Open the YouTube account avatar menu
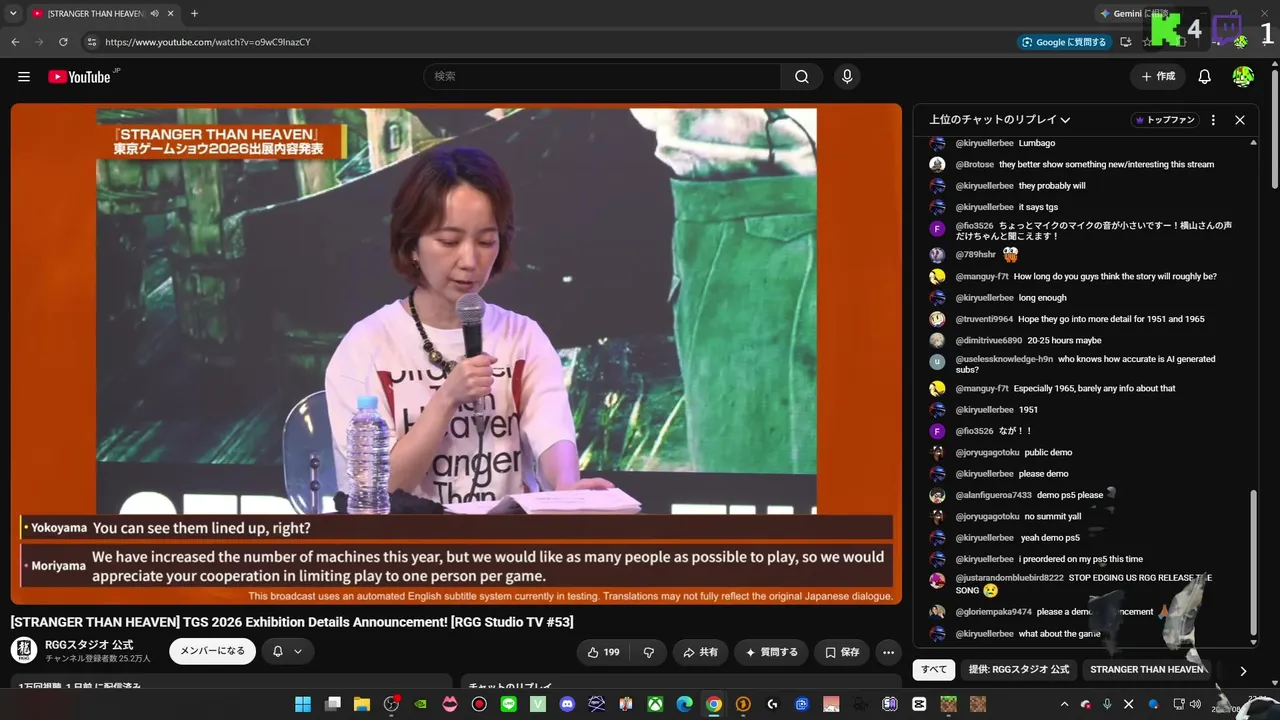 click(x=1243, y=77)
